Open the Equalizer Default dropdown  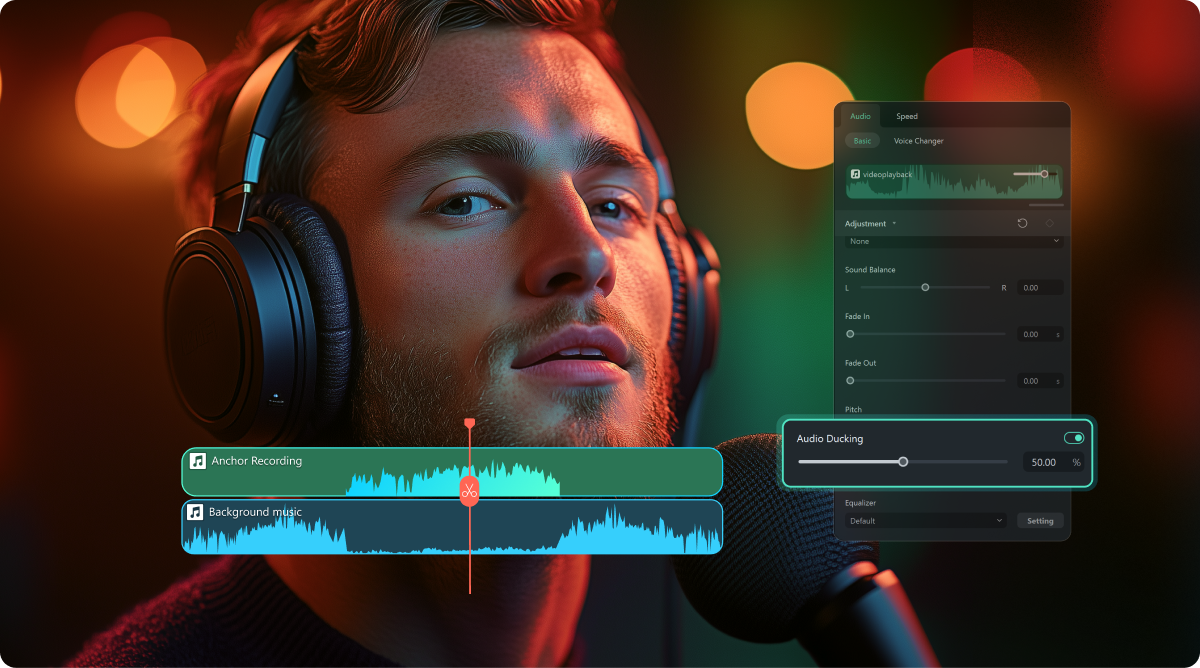tap(925, 521)
